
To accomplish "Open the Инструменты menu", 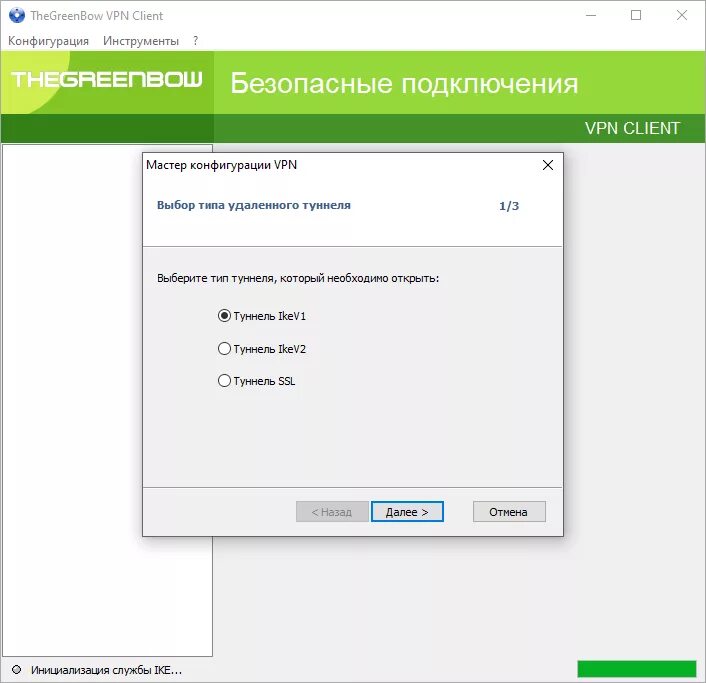I will tap(141, 41).
